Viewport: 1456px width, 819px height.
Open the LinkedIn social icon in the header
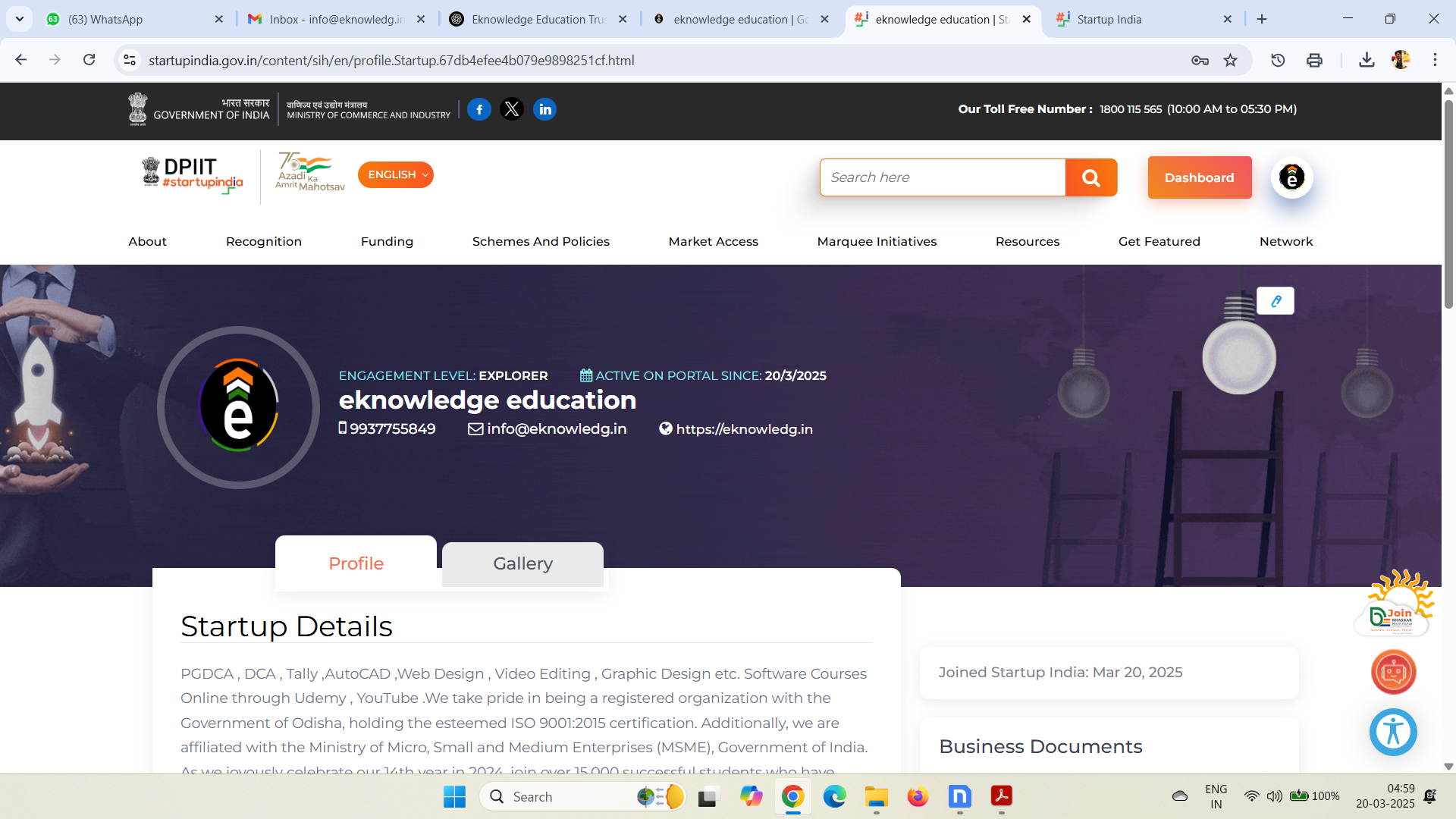(x=544, y=109)
